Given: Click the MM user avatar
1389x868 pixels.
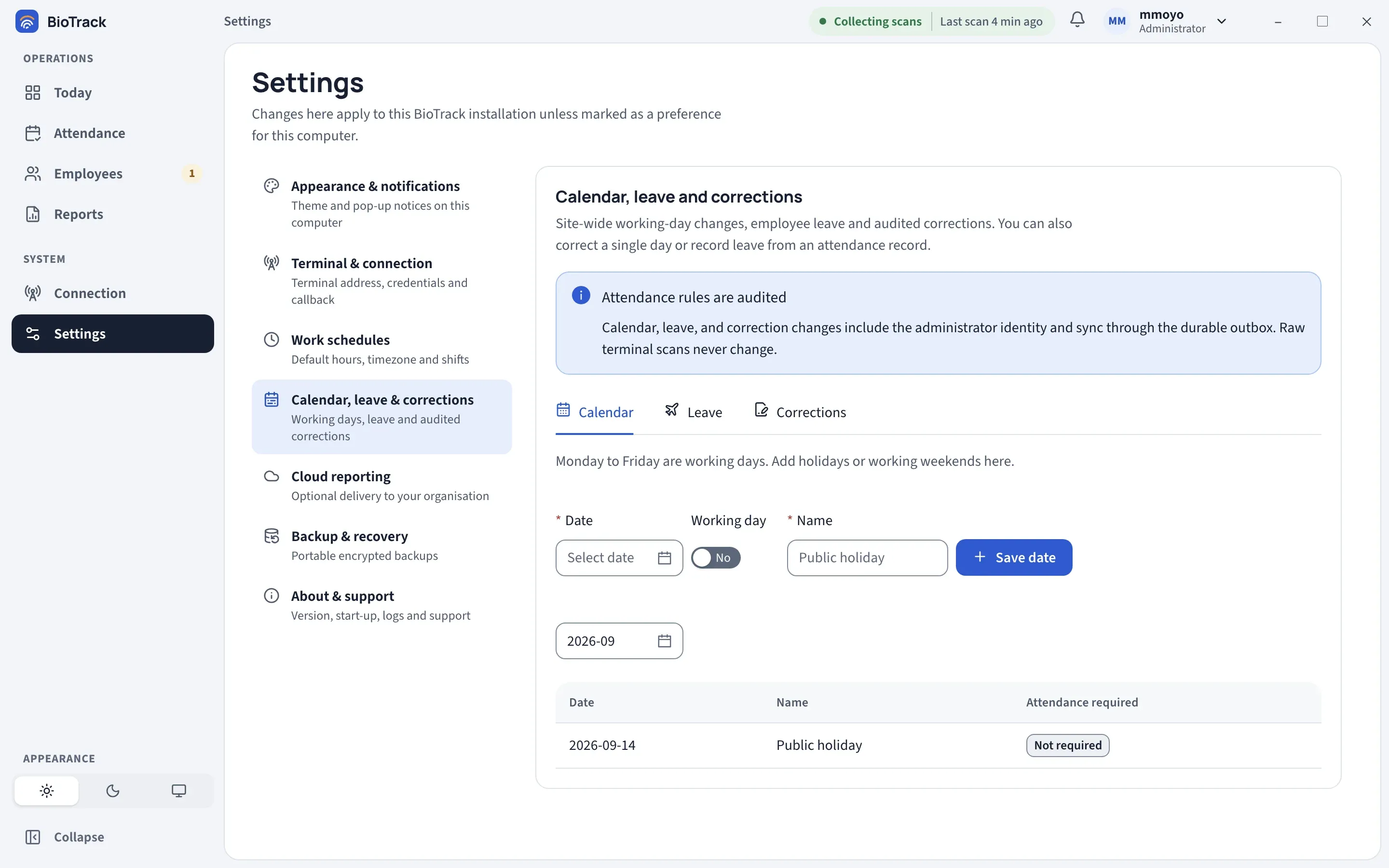Looking at the screenshot, I should pyautogui.click(x=1117, y=21).
